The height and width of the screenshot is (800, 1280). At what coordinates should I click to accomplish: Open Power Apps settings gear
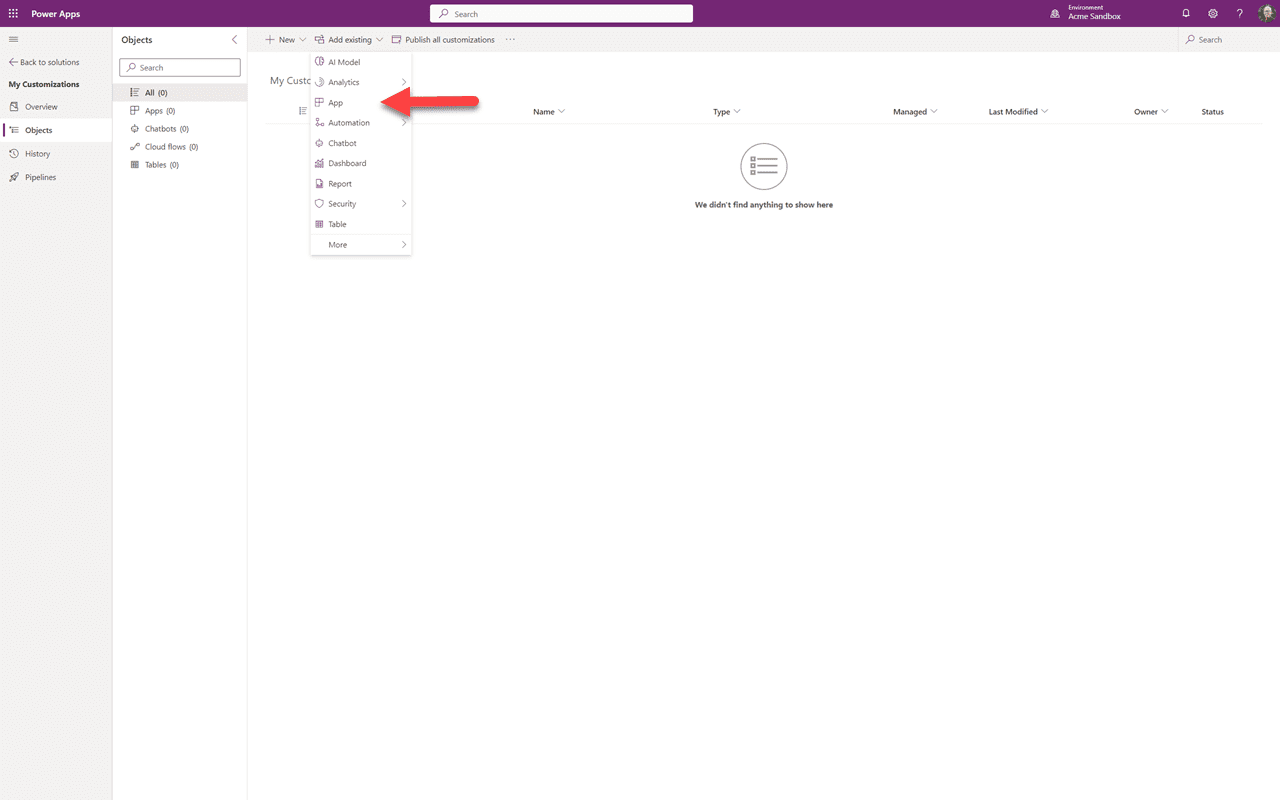(1213, 13)
